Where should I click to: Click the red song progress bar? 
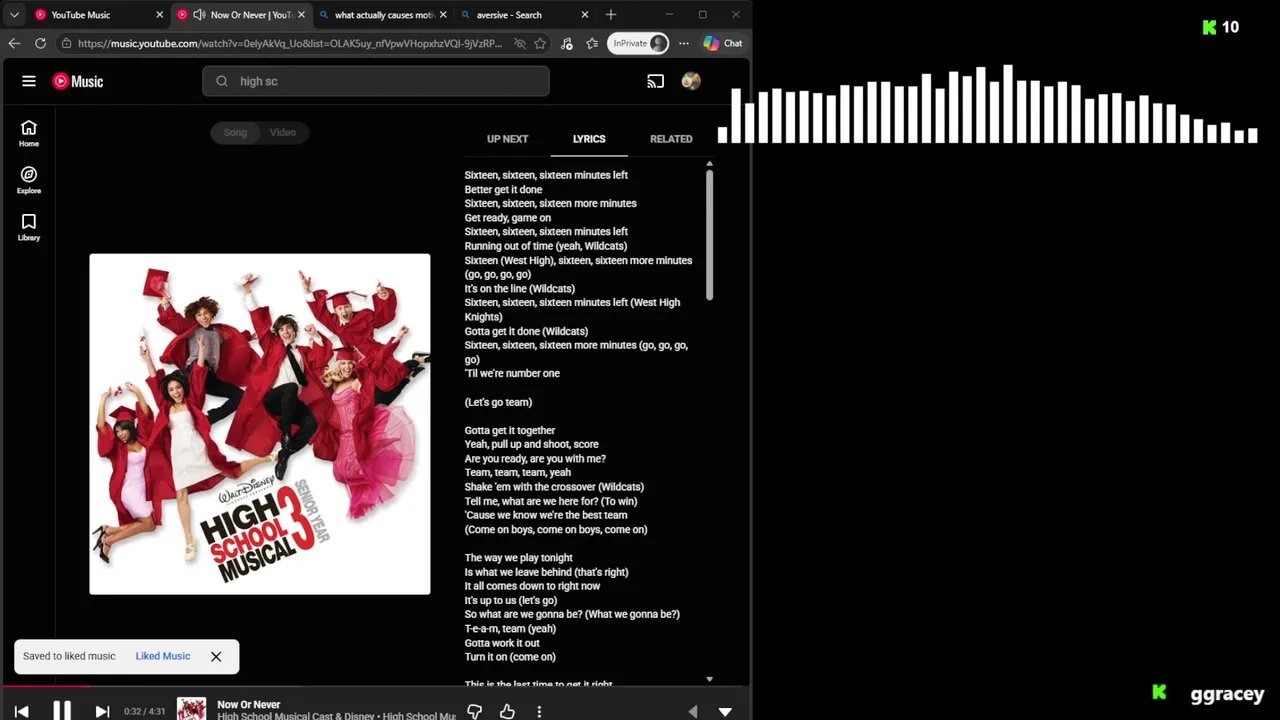pos(45,686)
